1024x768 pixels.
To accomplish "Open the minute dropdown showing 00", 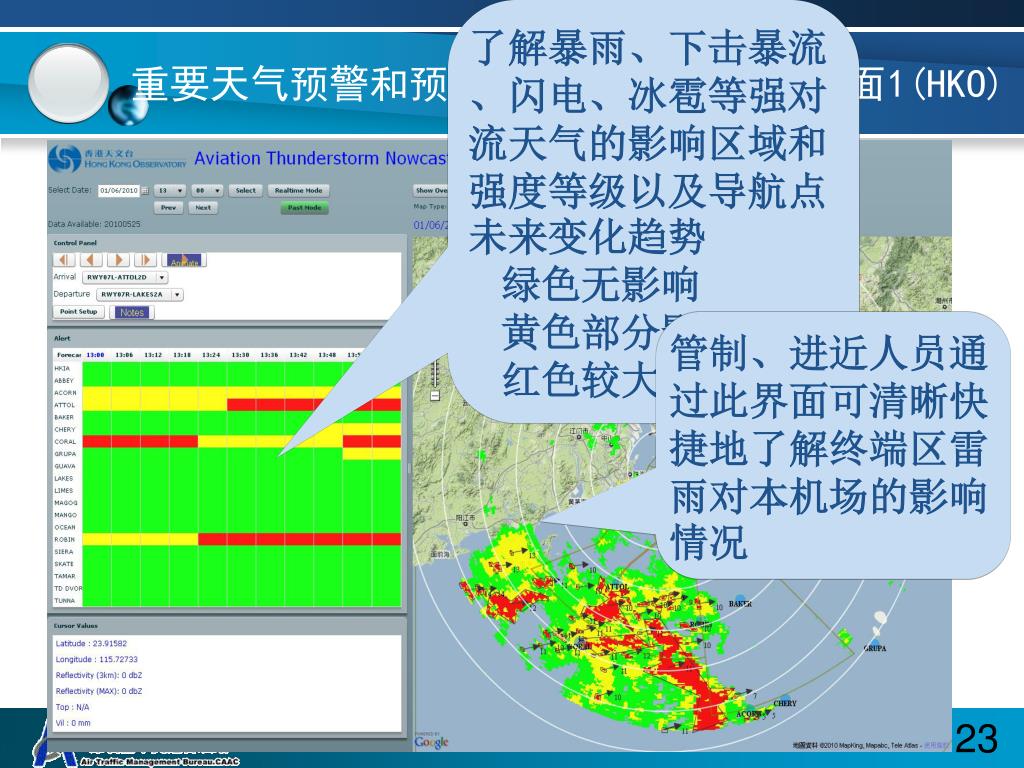I will 208,191.
